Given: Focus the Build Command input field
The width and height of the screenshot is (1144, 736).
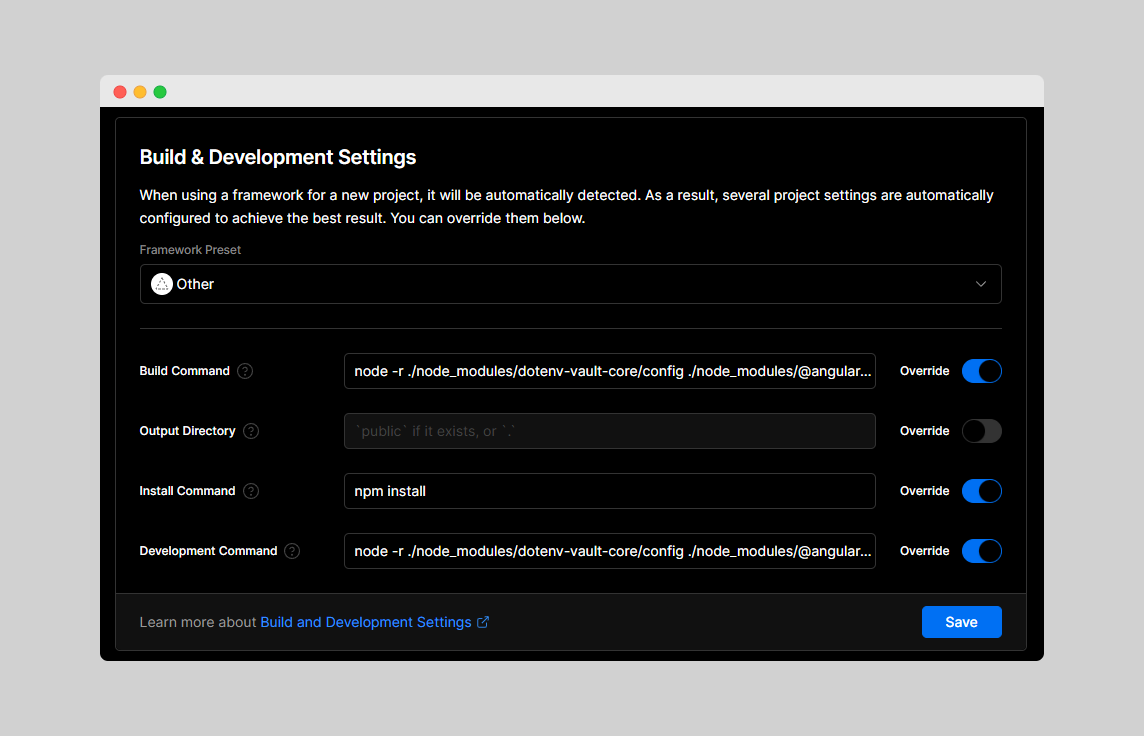Looking at the screenshot, I should (x=610, y=371).
